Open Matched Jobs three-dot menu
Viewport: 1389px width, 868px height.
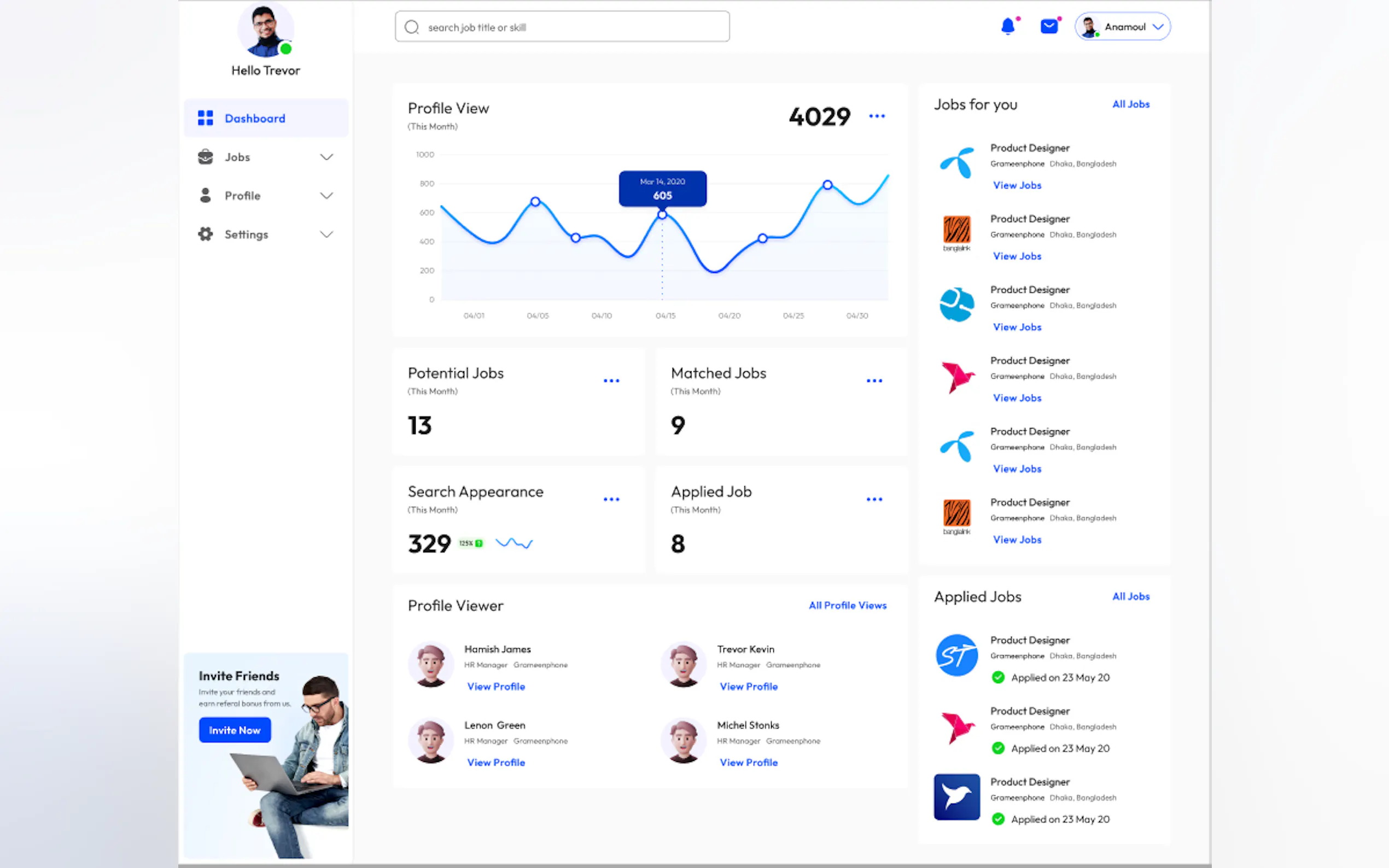pyautogui.click(x=874, y=380)
